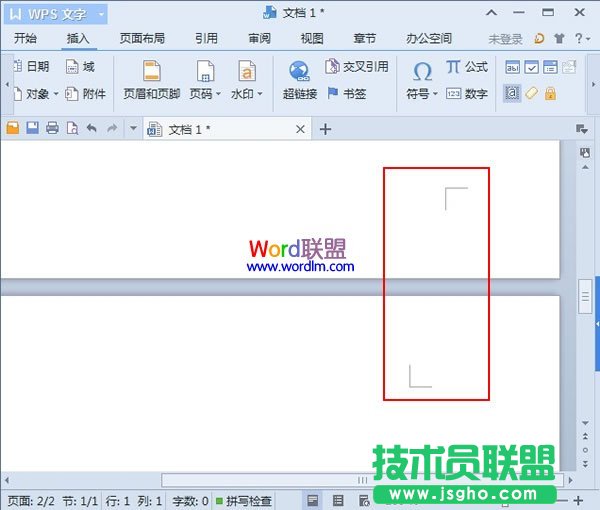Expand the 水印 dropdown arrow
This screenshot has height=510, width=600.
click(260, 94)
